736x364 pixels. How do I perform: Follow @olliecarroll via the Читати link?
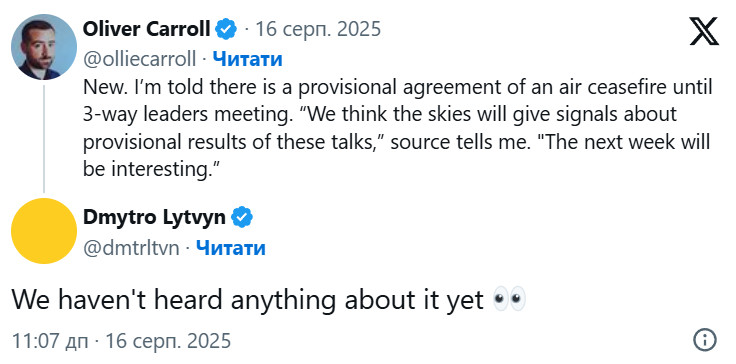[x=247, y=60]
